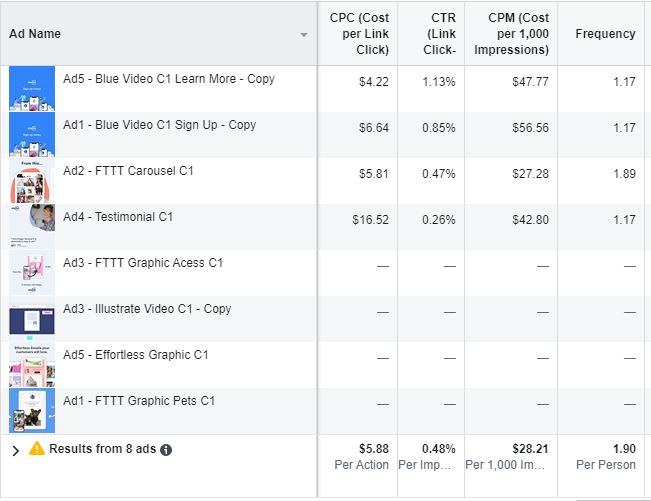The image size is (651, 501).
Task: Click the Frequency column header
Action: tap(605, 34)
